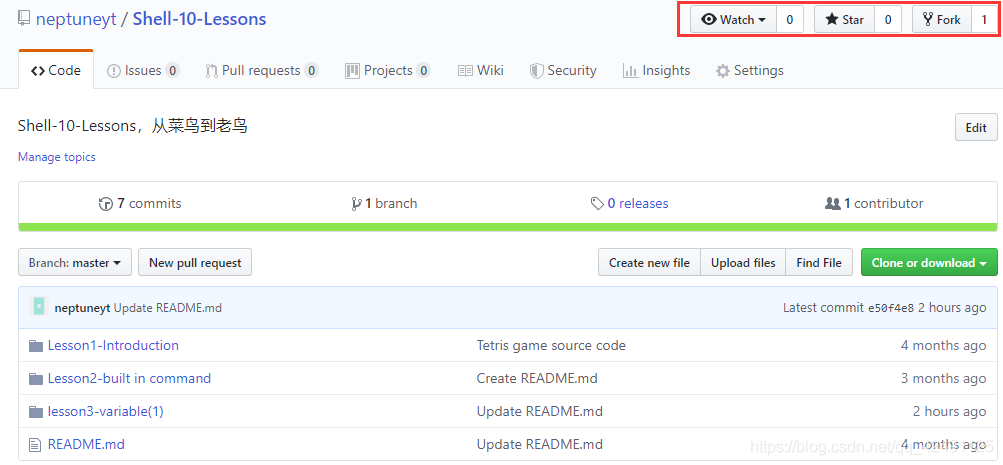Open the README.md file

point(86,444)
